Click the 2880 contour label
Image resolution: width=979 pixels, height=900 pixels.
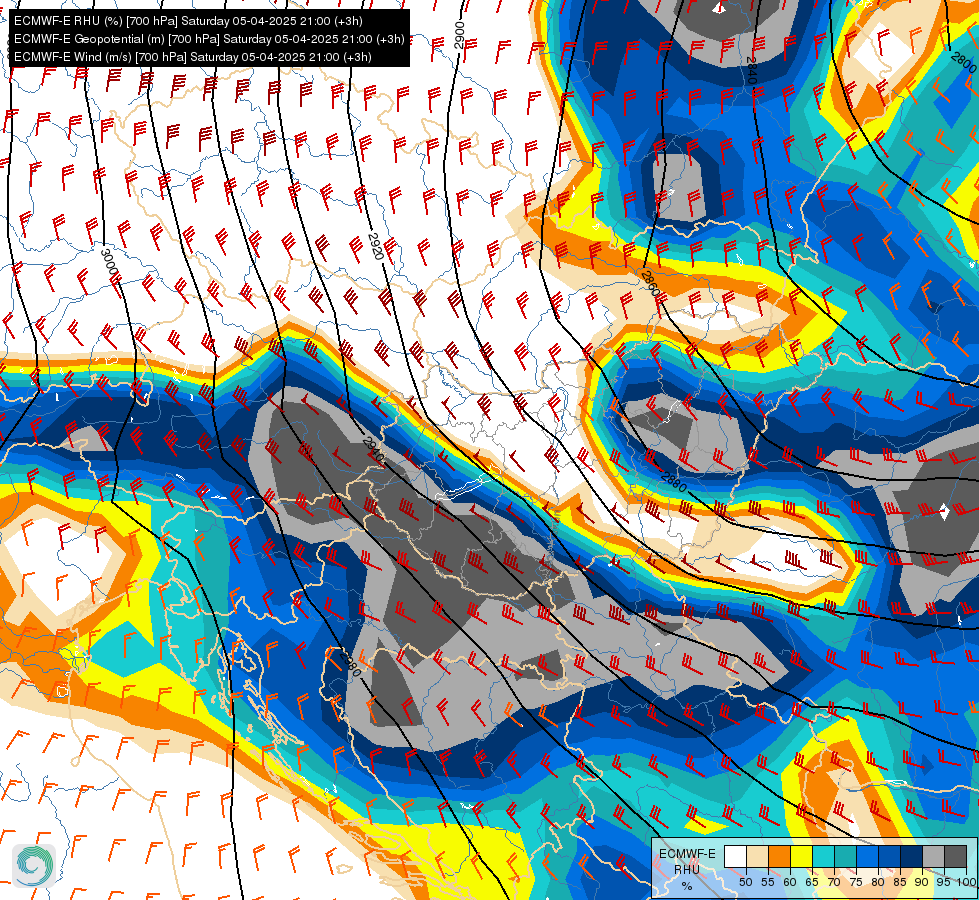coord(674,483)
